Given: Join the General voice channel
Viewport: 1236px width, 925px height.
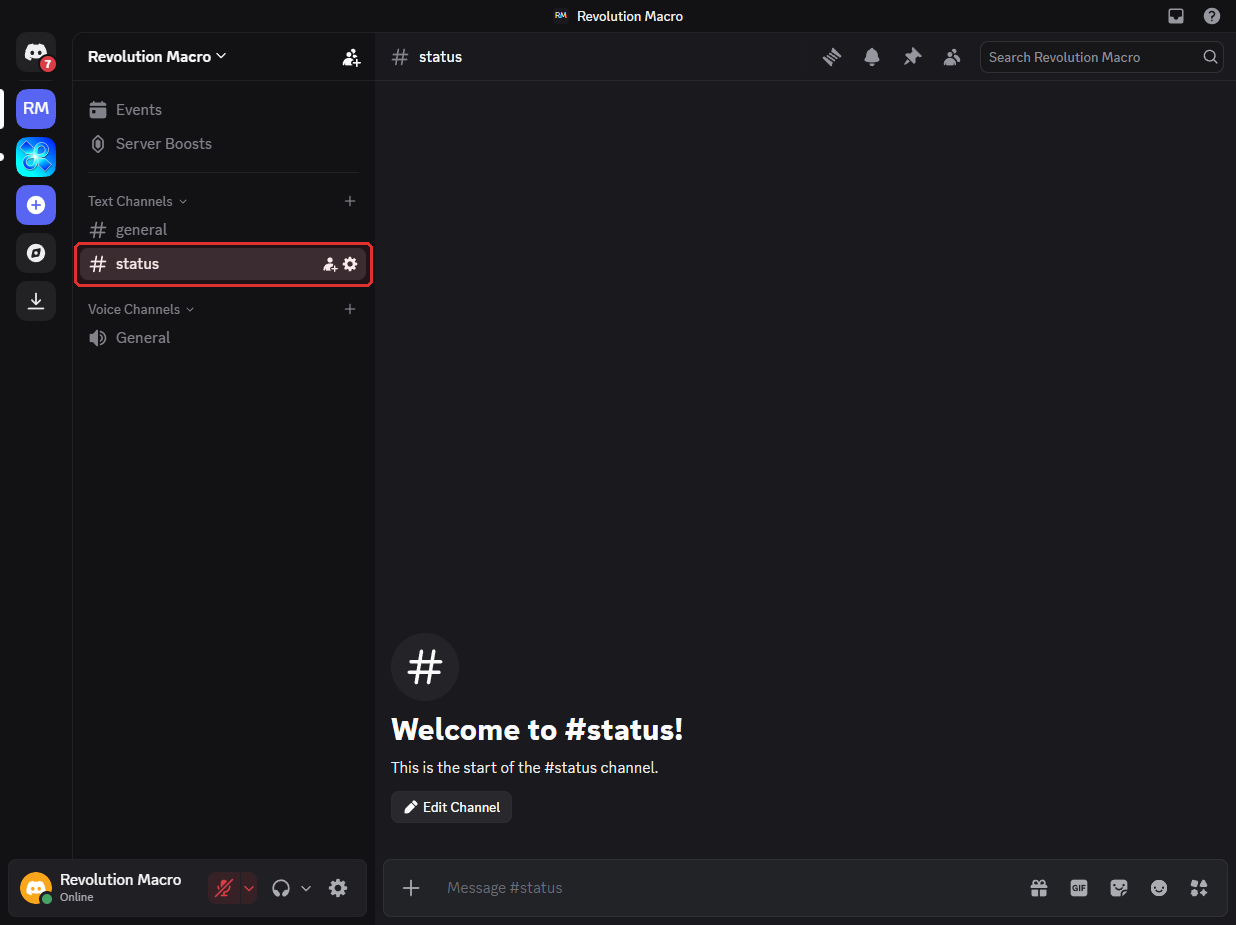Looking at the screenshot, I should (x=222, y=338).
